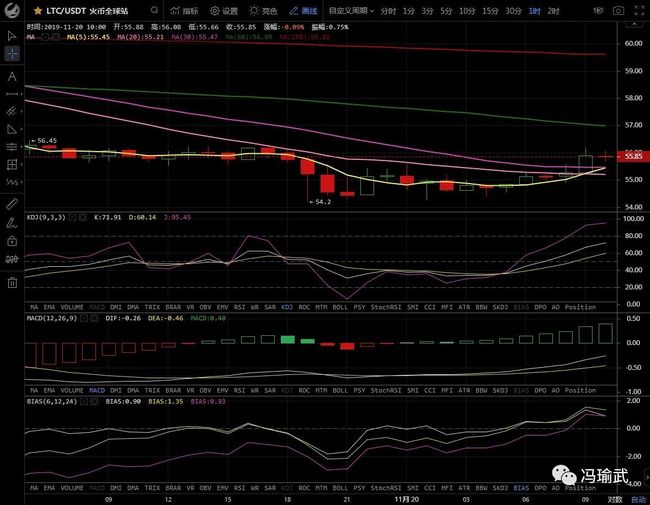Choose Position in the MACD panel's indicator row
The height and width of the screenshot is (505, 650).
580,391
